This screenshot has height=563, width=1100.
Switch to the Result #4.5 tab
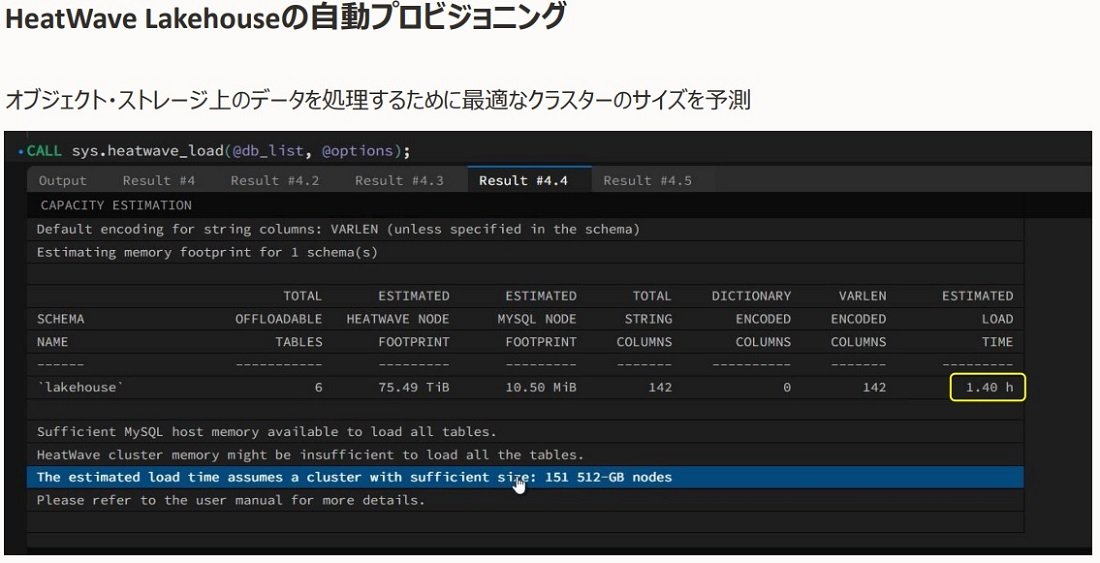[x=648, y=180]
